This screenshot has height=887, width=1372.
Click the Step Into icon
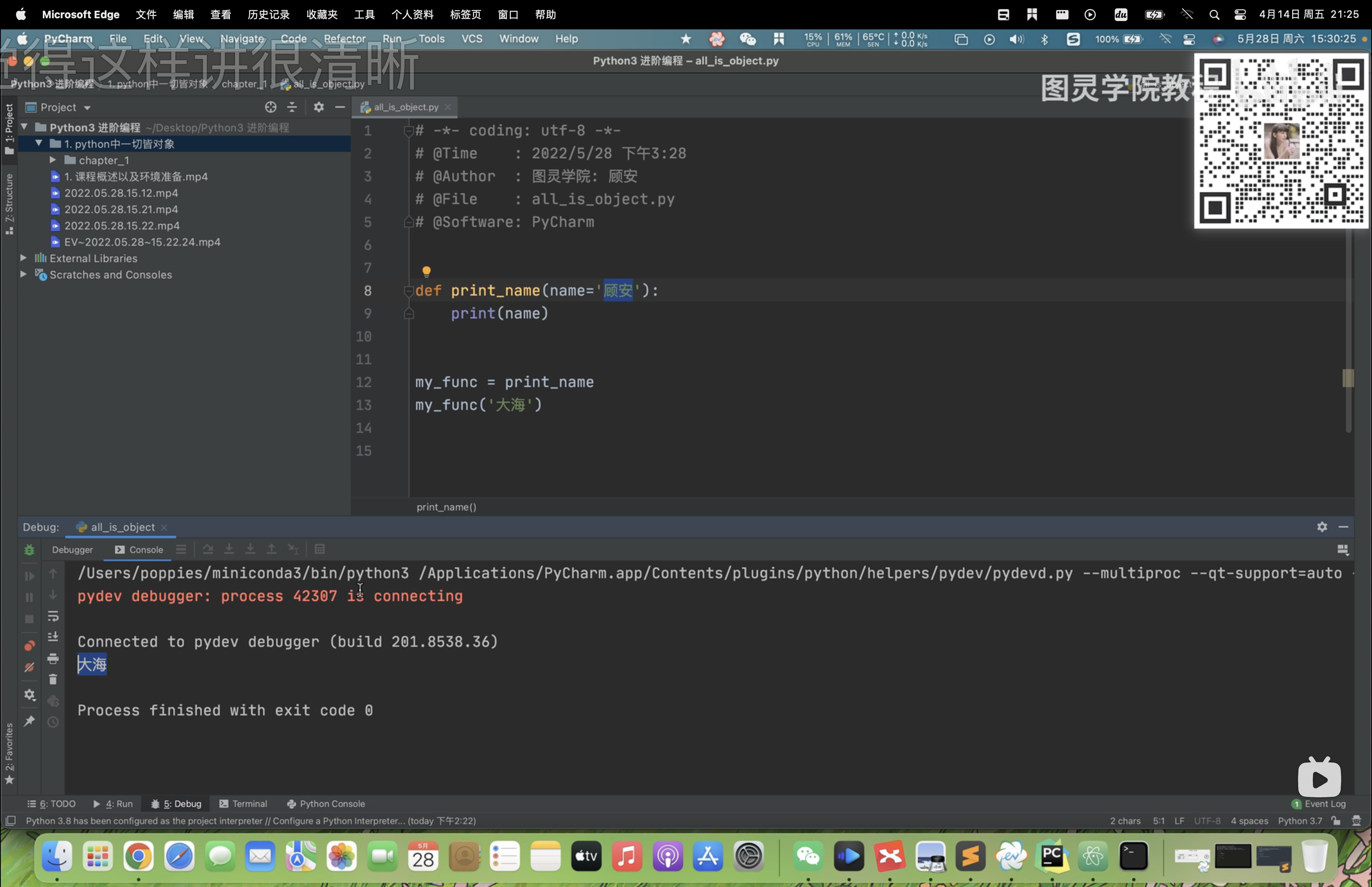[x=229, y=550]
